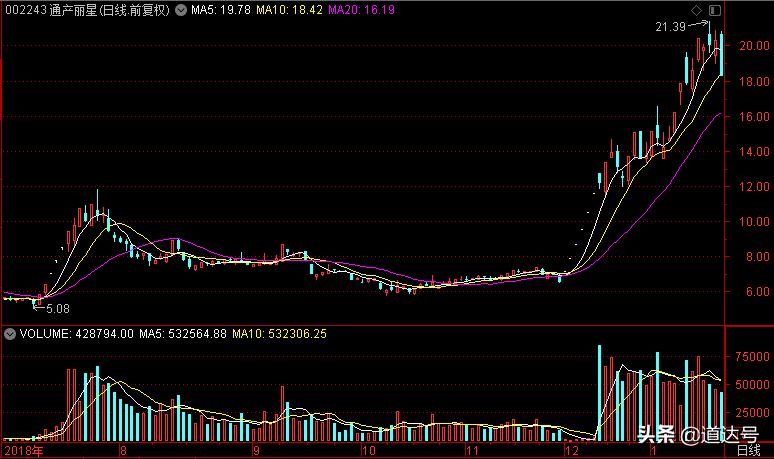This screenshot has height=459, width=774.
Task: Click the 18.00 price axis label
Action: tap(754, 81)
